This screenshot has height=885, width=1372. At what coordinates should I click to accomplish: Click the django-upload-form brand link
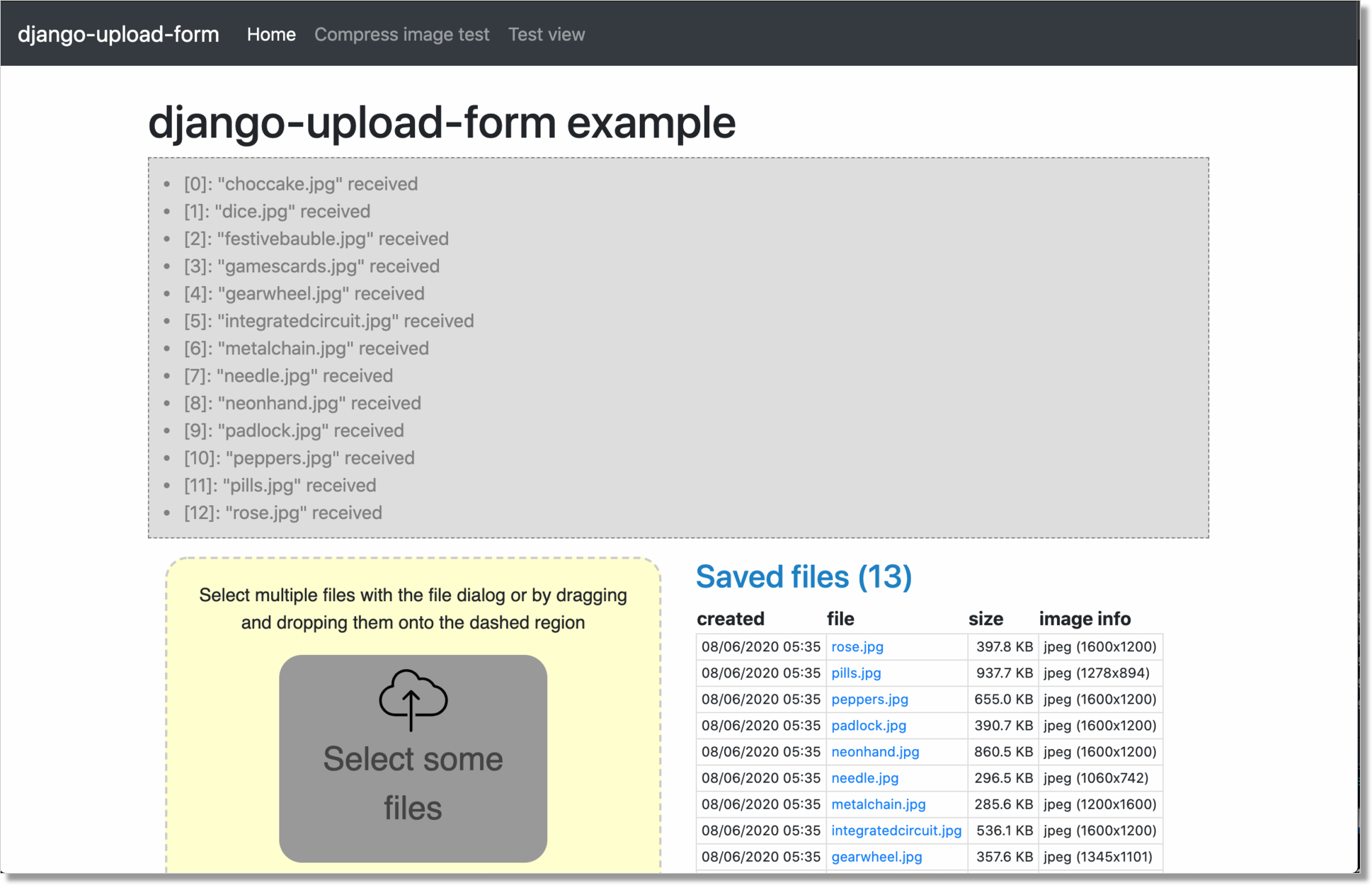118,35
